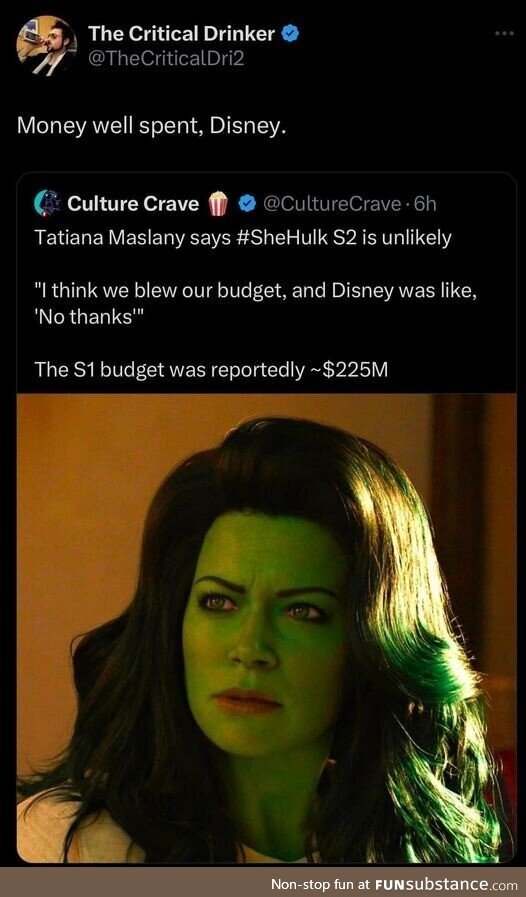Click the "No thanks" line in quoted tweet
This screenshot has height=897, width=526.
[86, 318]
